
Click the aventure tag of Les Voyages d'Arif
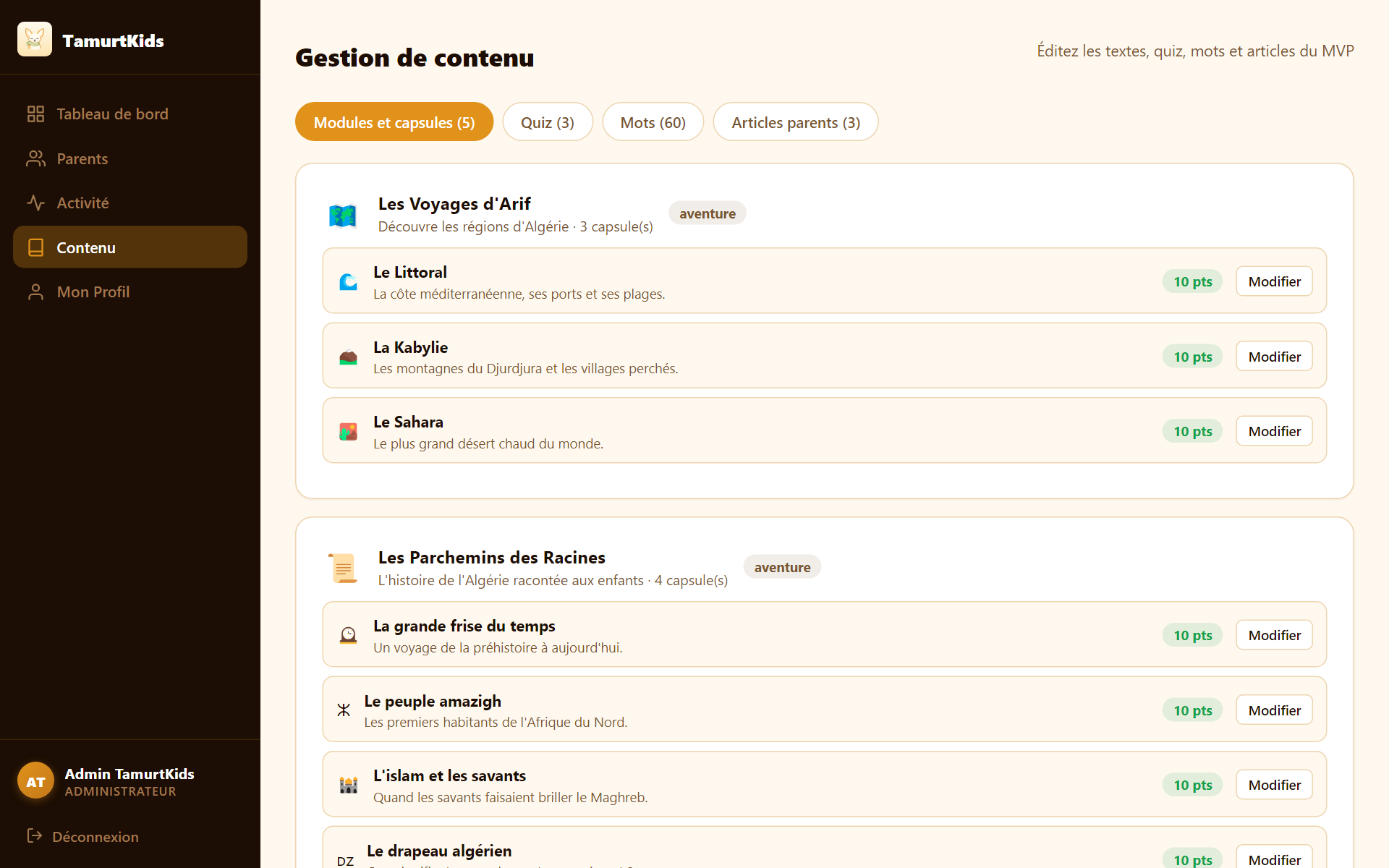pyautogui.click(x=708, y=213)
